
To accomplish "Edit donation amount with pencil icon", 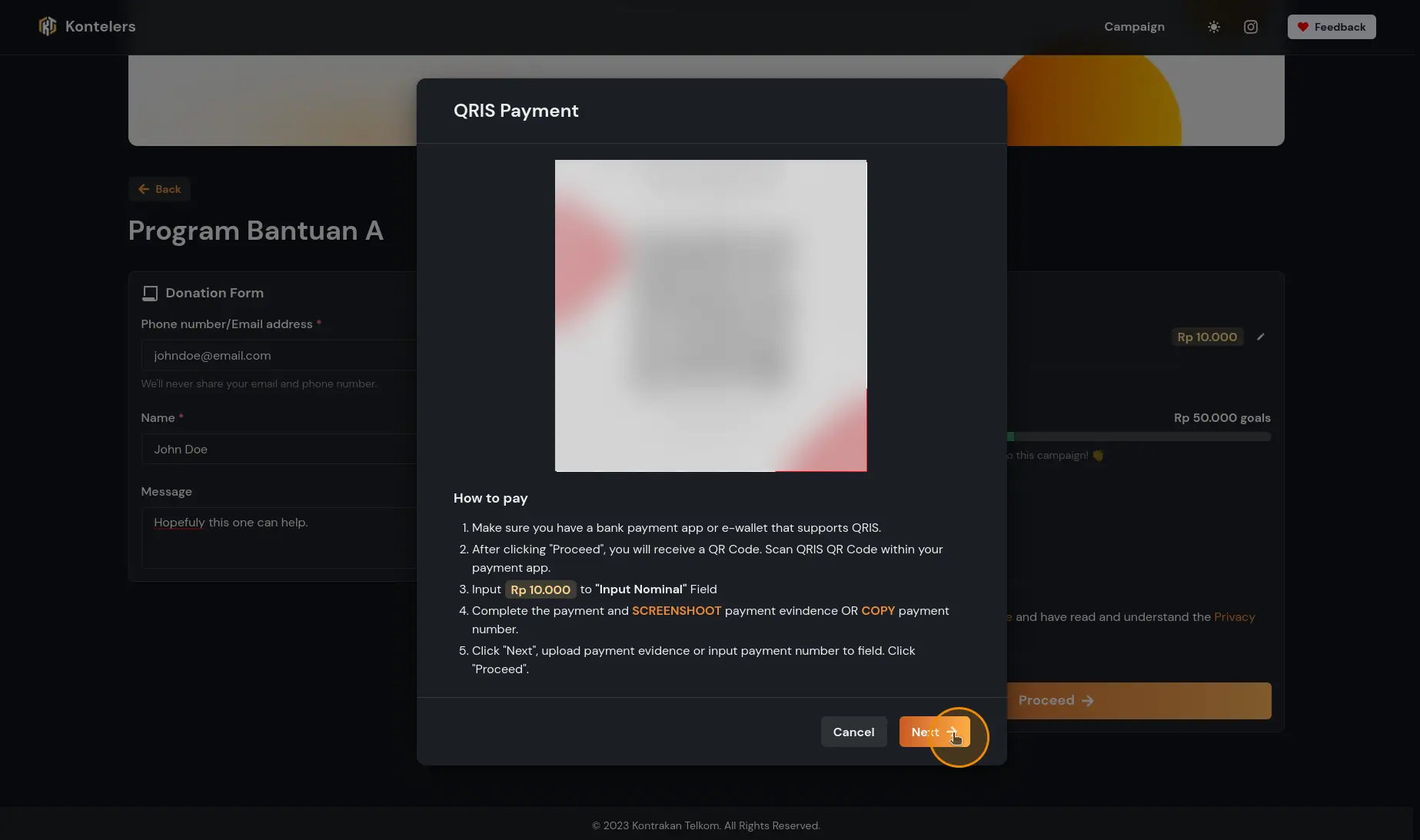I will pos(1261,337).
